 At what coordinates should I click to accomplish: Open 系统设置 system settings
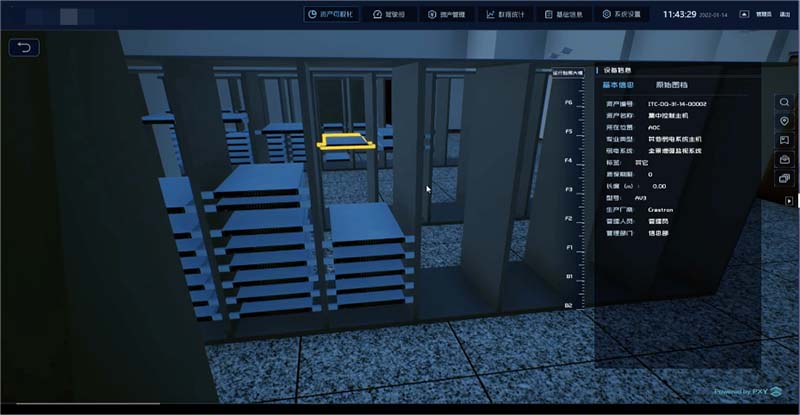[x=624, y=15]
